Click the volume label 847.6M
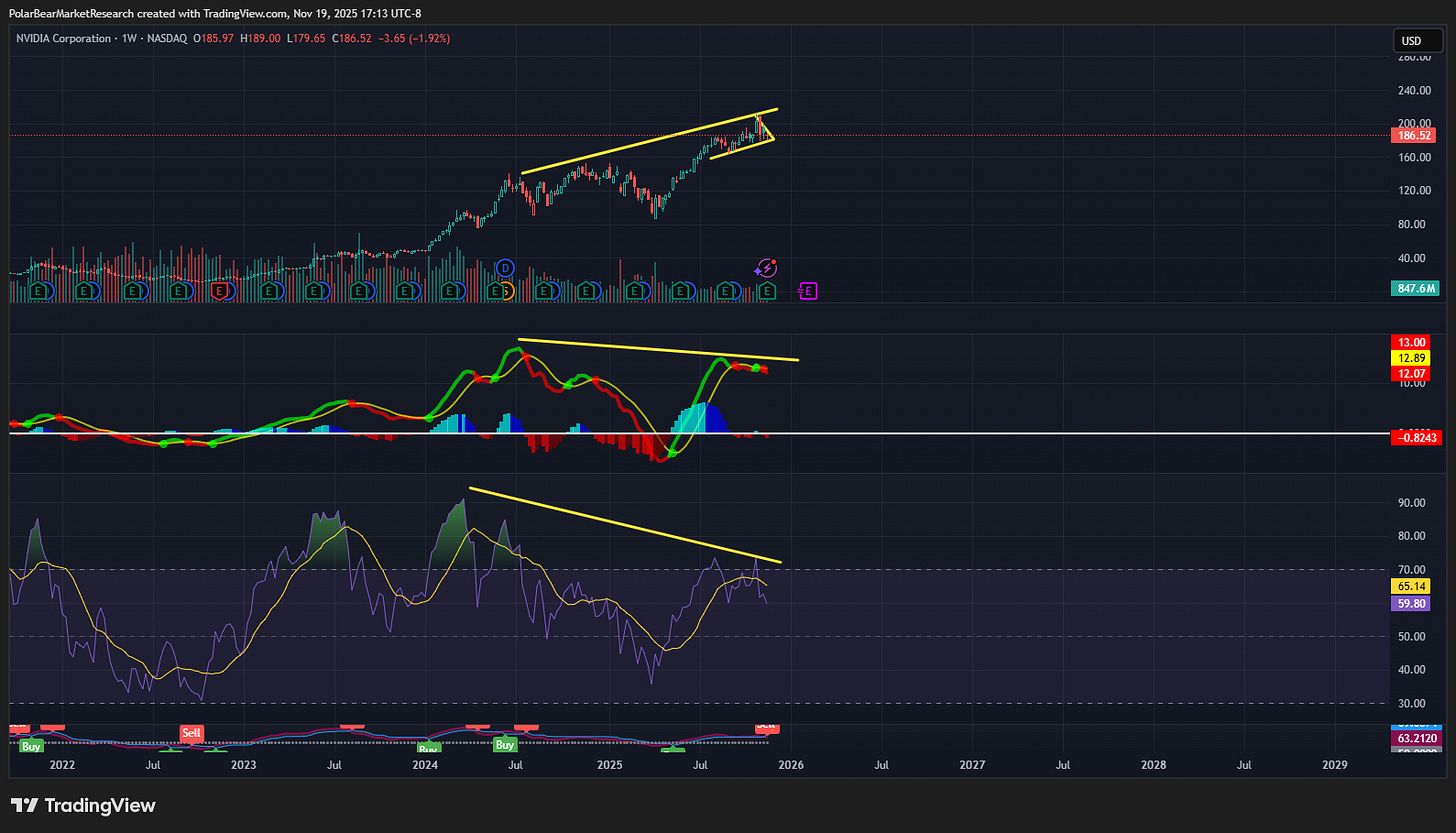This screenshot has height=833, width=1456. click(1414, 289)
